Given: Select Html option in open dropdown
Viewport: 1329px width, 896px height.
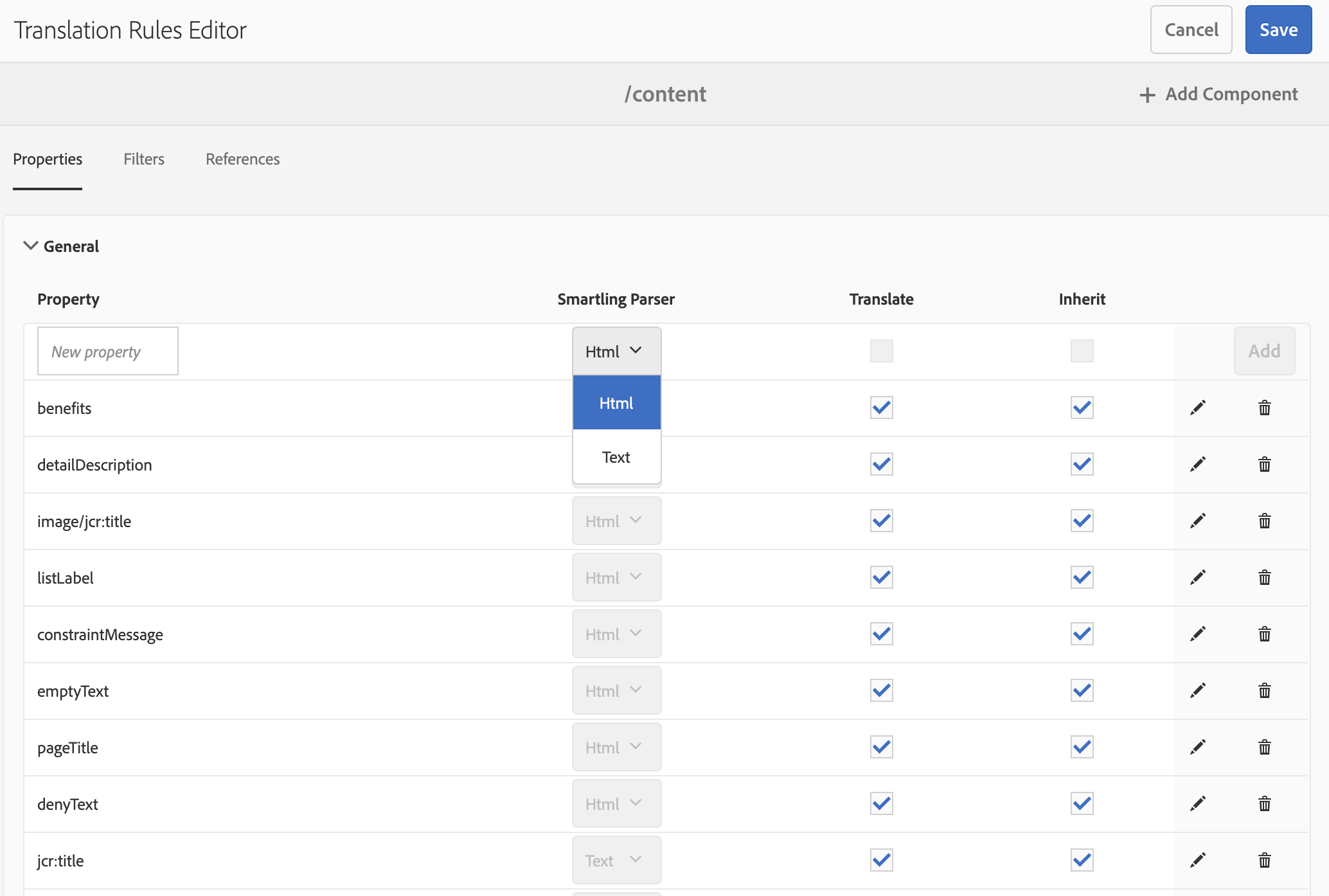Looking at the screenshot, I should [616, 403].
